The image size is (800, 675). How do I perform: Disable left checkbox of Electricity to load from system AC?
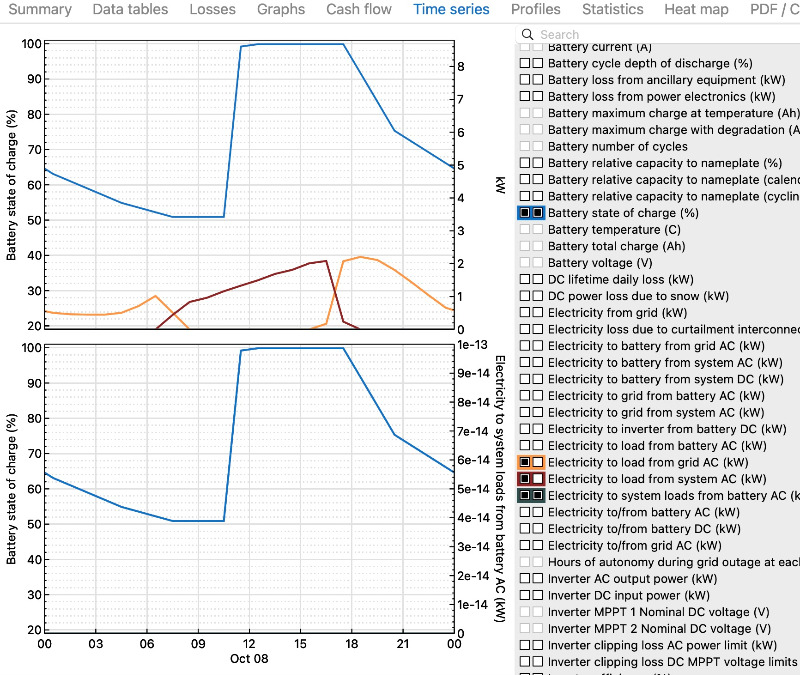coord(525,479)
